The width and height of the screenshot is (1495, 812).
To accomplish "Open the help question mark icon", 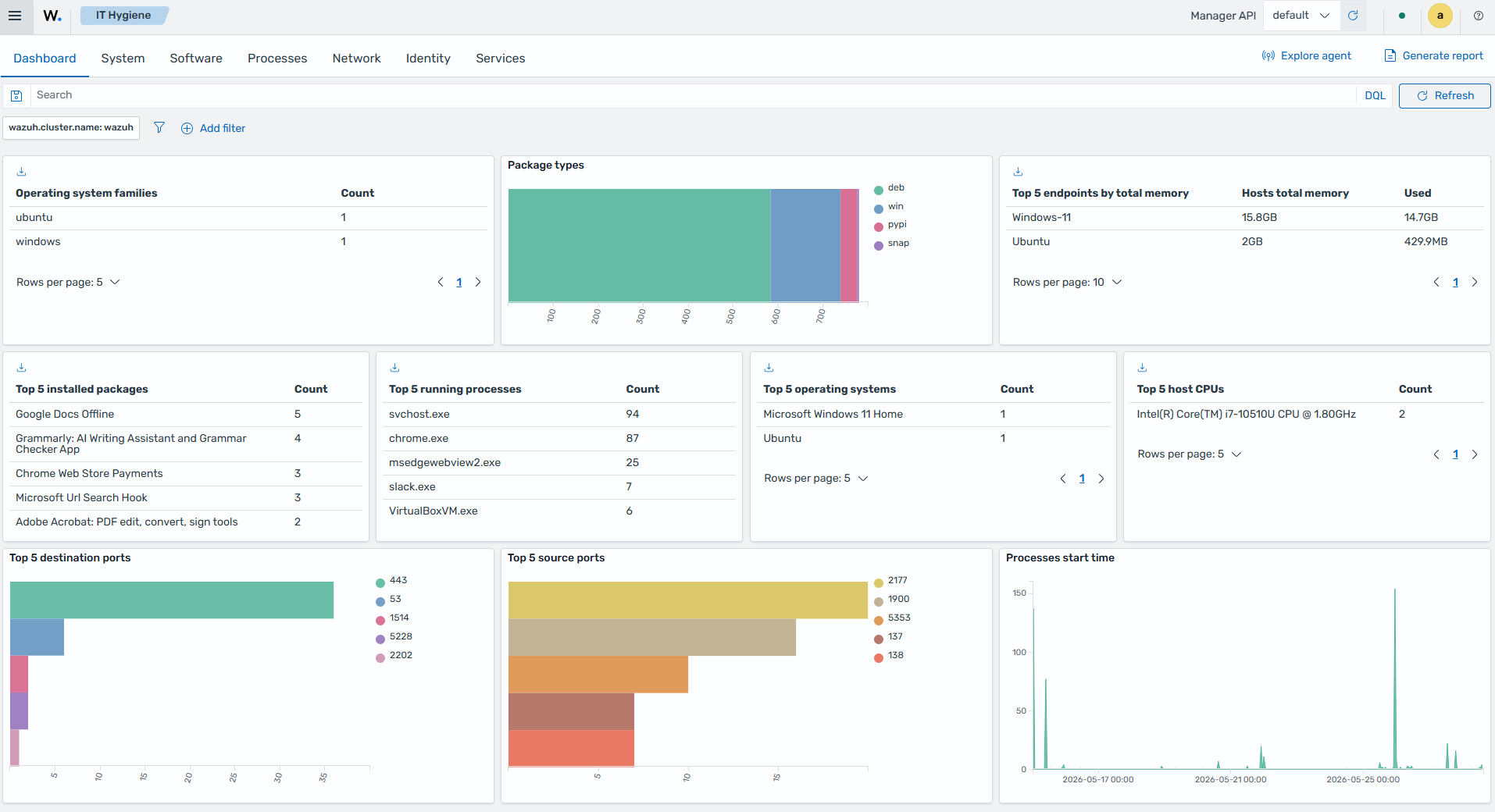I will [1479, 16].
